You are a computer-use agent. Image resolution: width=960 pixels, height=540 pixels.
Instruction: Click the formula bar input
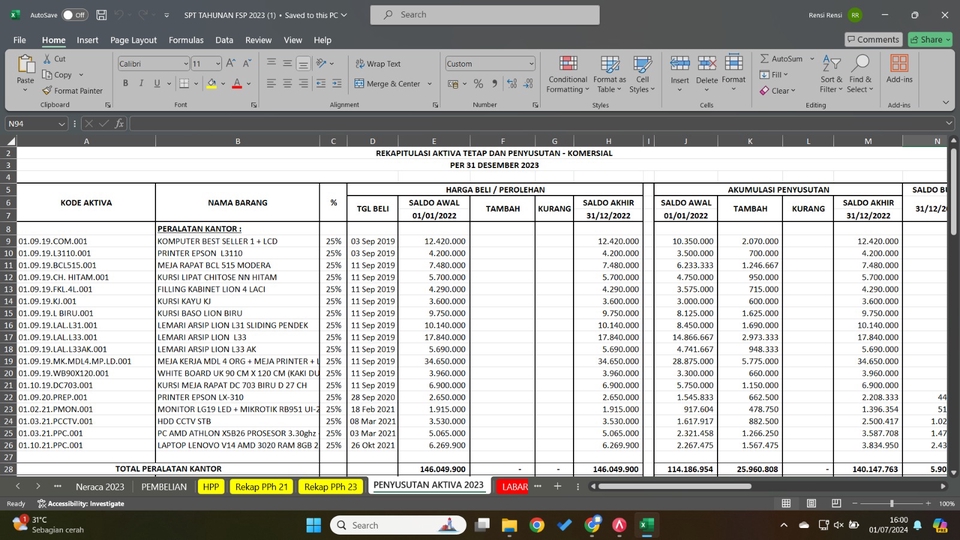point(539,124)
